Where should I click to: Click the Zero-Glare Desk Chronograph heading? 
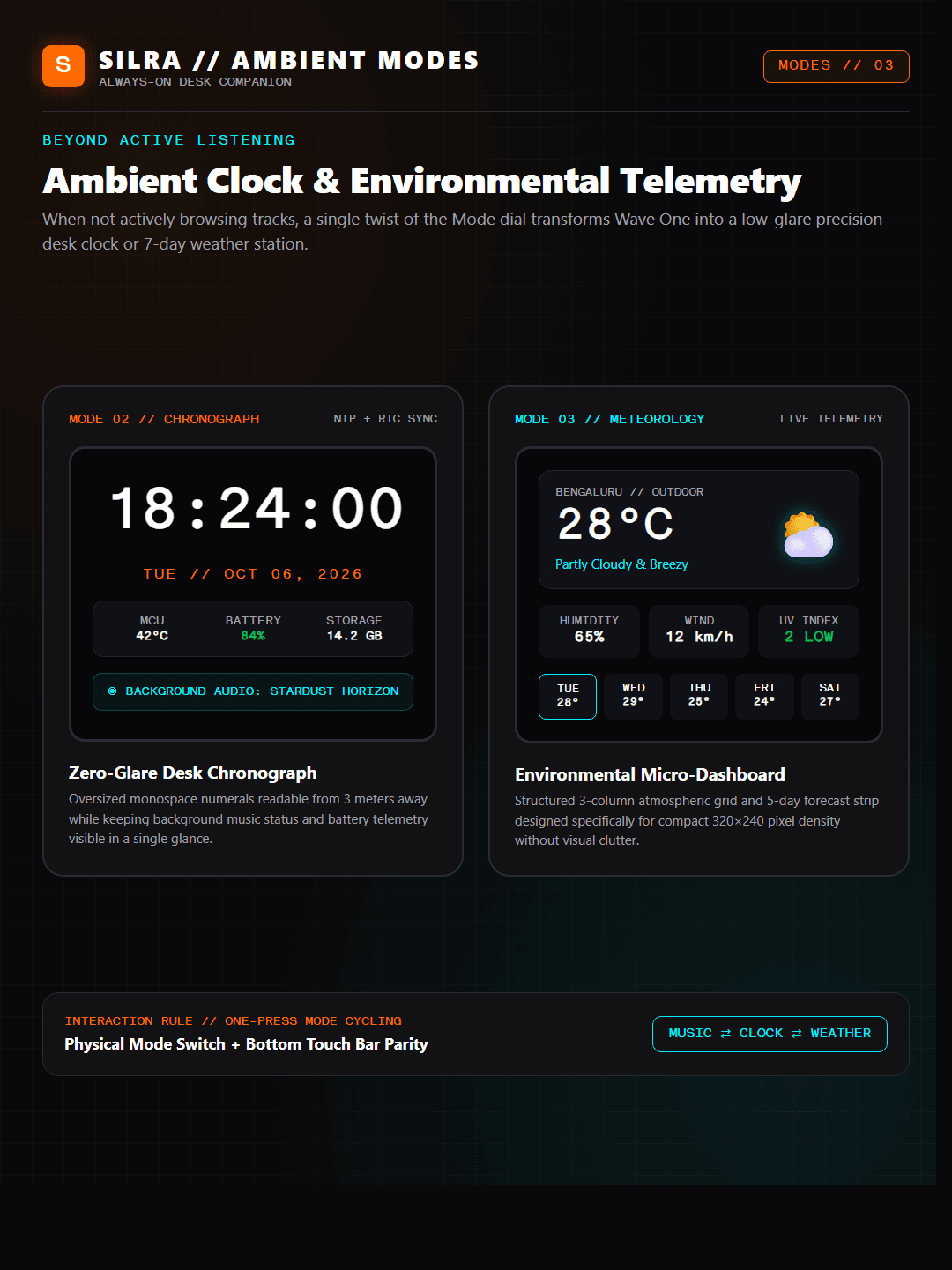click(193, 773)
